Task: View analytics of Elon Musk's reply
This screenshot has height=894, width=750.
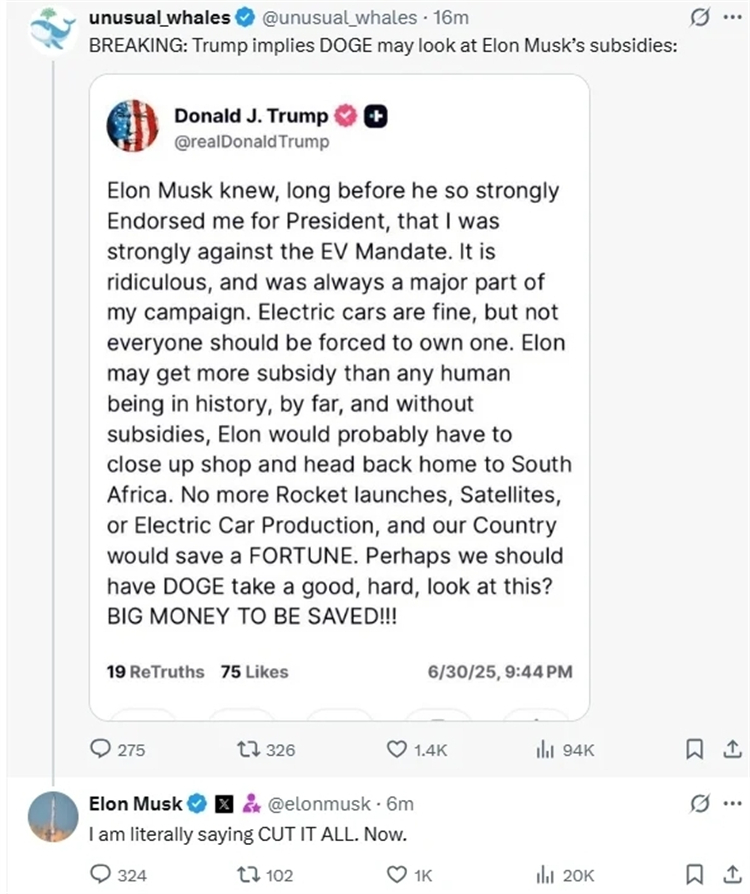Action: (546, 875)
